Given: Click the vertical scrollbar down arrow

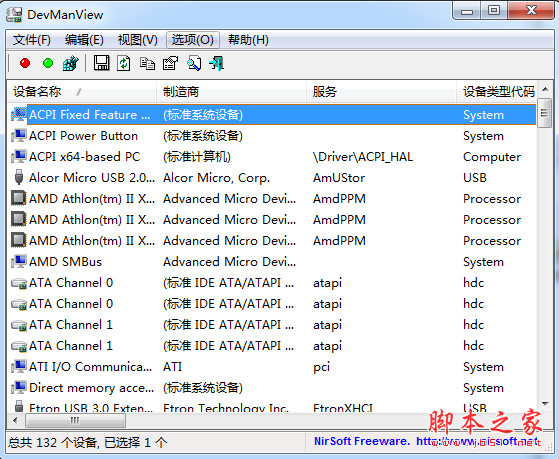Looking at the screenshot, I should click(x=545, y=404).
